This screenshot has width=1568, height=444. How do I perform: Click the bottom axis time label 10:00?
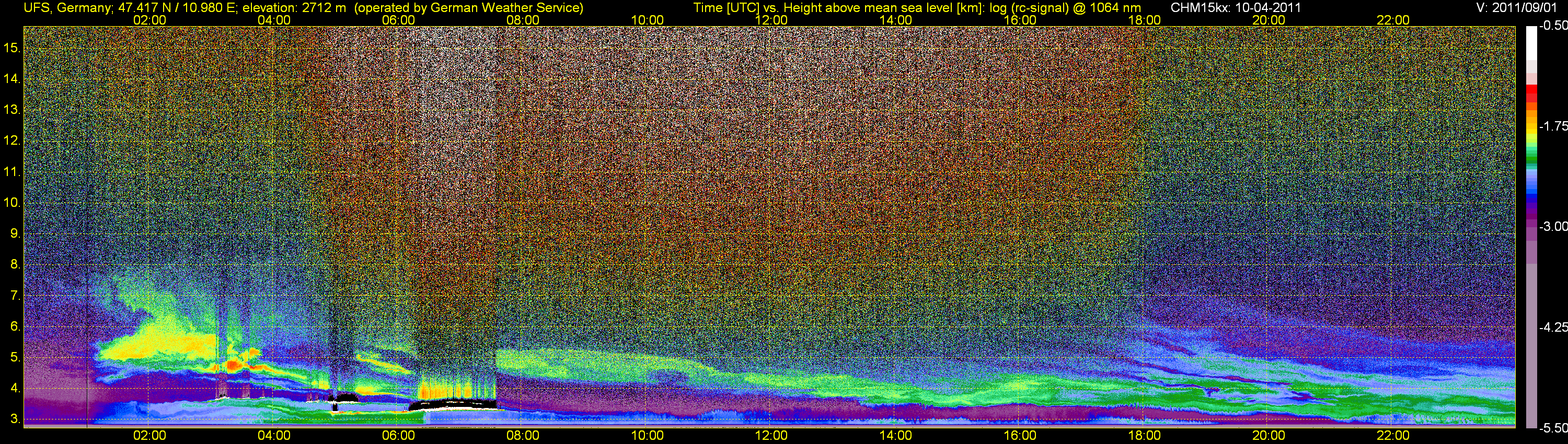[x=647, y=436]
